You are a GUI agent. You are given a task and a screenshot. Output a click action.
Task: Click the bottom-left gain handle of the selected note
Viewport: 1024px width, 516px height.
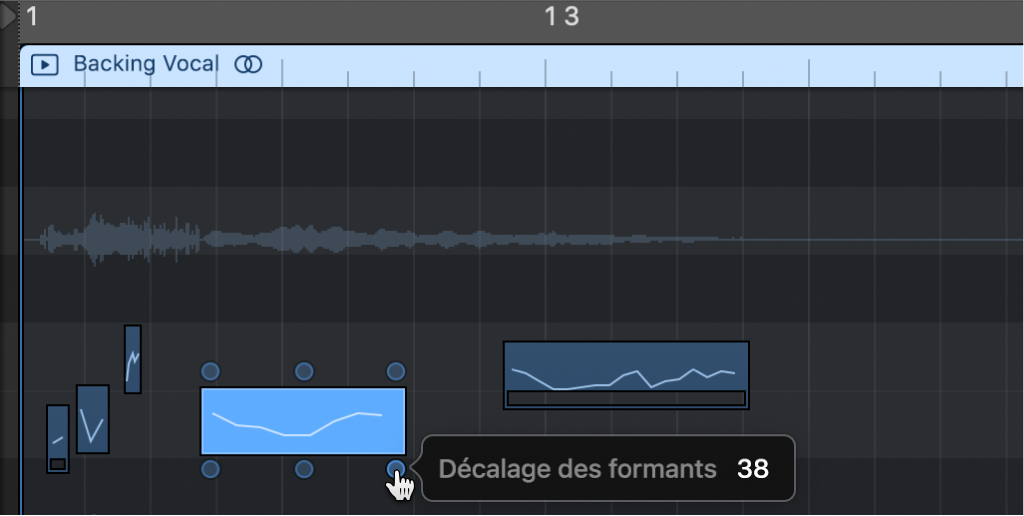(x=210, y=469)
